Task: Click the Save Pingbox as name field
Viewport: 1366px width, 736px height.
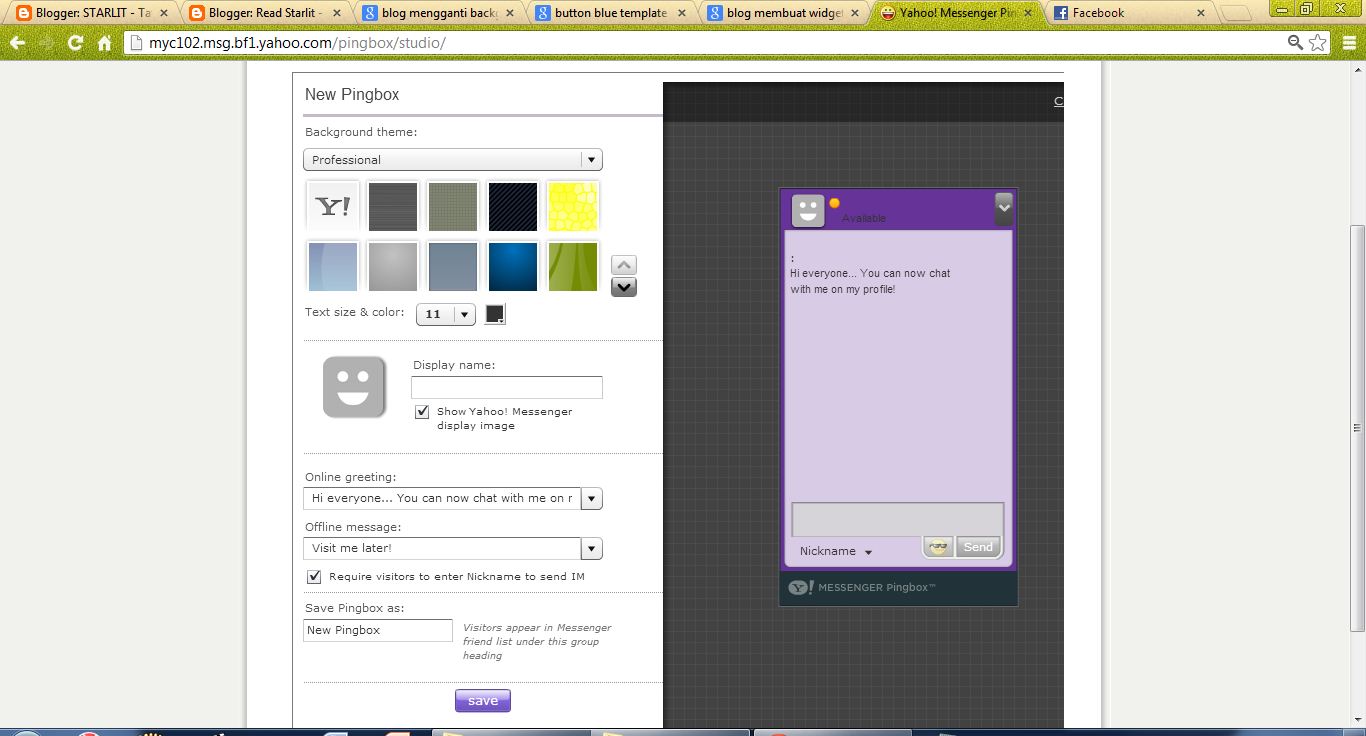Action: (378, 630)
